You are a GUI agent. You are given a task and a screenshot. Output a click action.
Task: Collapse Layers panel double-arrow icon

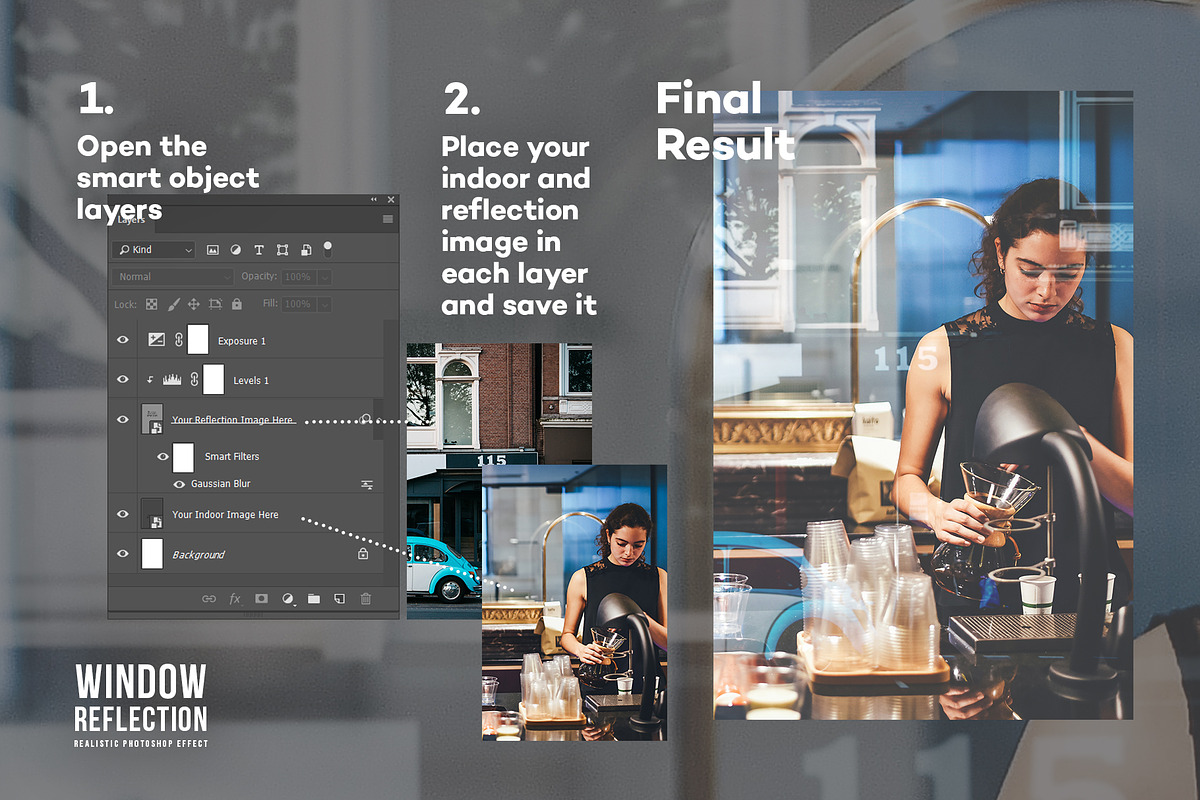(374, 200)
